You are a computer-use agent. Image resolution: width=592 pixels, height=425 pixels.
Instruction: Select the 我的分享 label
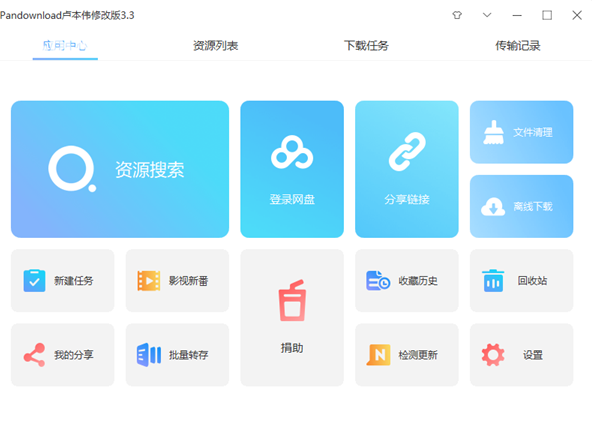coord(74,355)
